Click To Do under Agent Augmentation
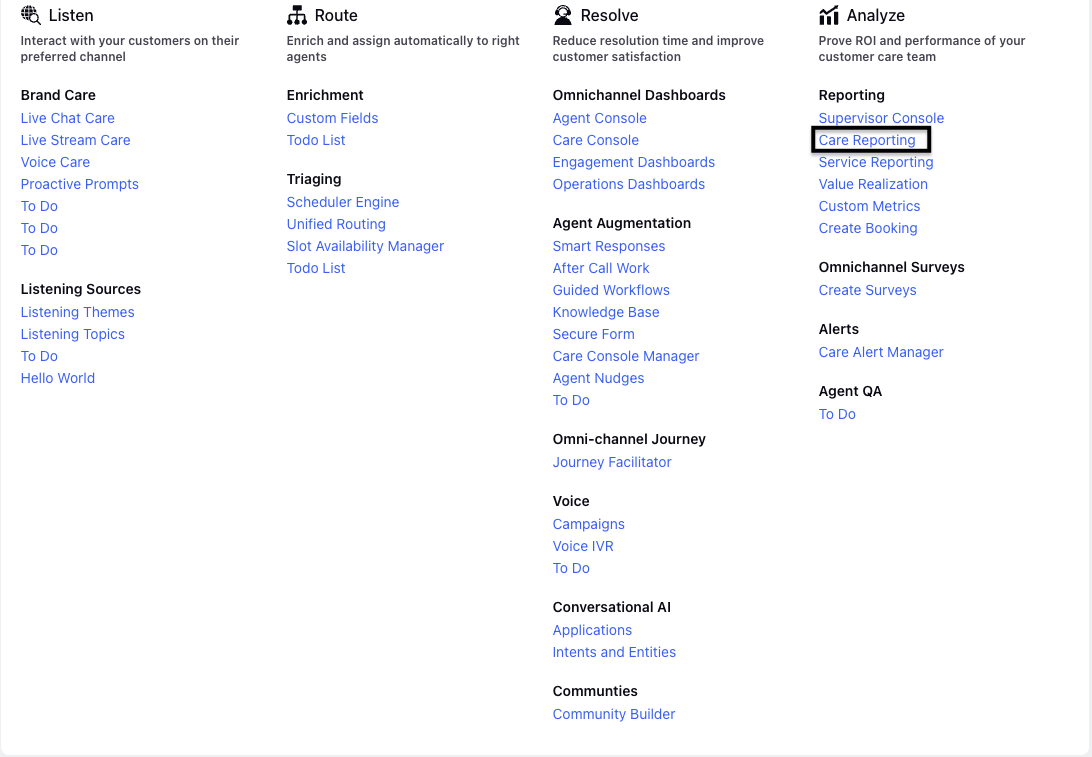The height and width of the screenshot is (757, 1092). point(571,400)
